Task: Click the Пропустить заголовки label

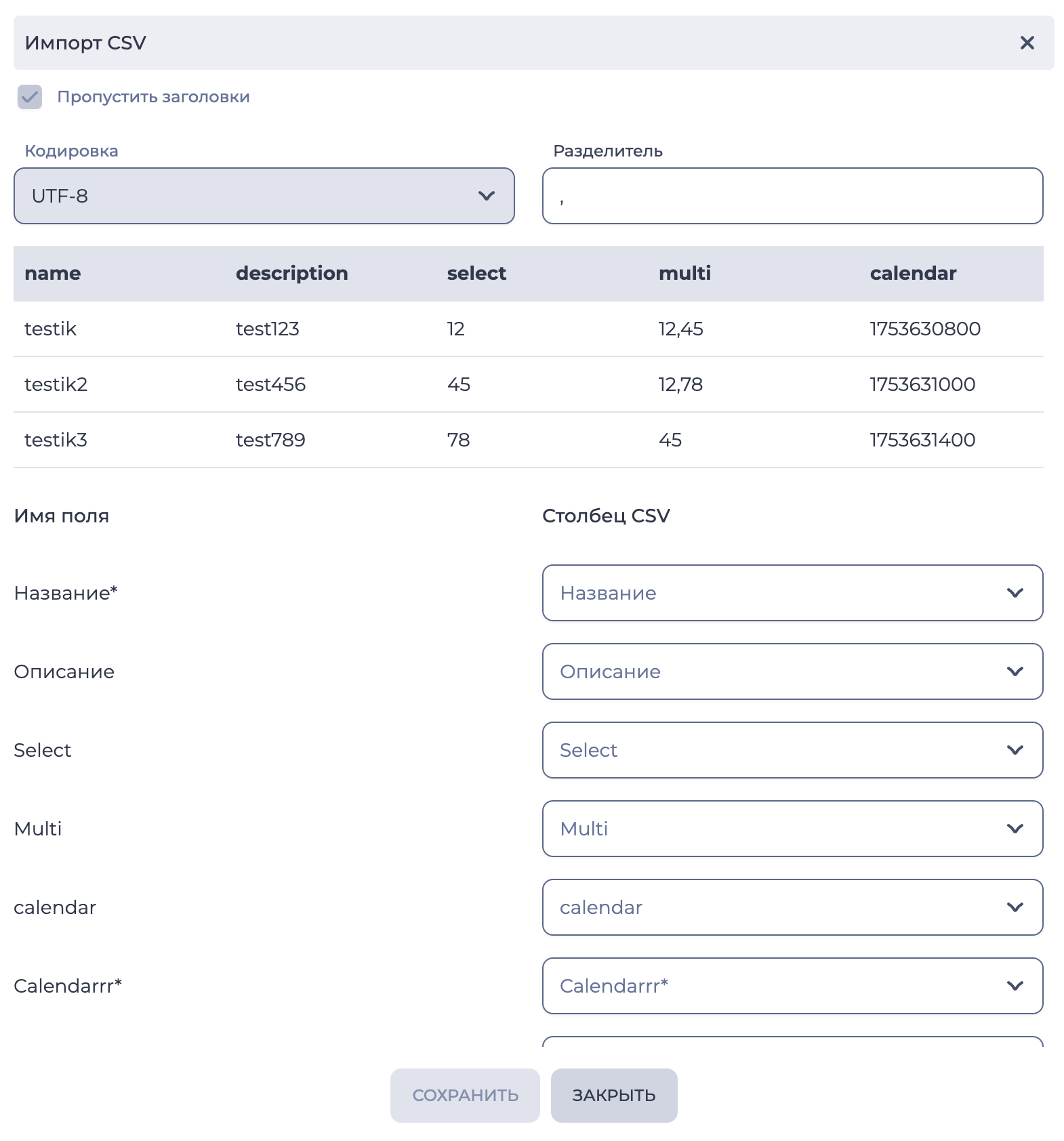Action: pos(153,97)
